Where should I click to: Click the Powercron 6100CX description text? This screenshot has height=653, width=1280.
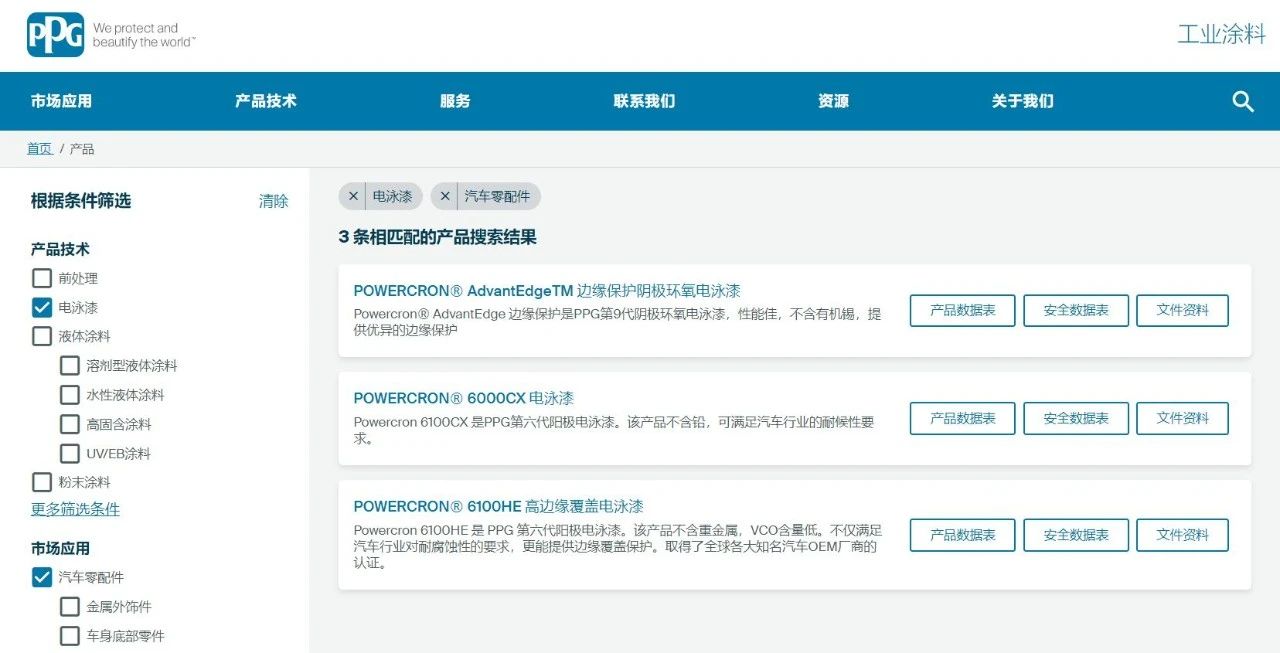(613, 430)
